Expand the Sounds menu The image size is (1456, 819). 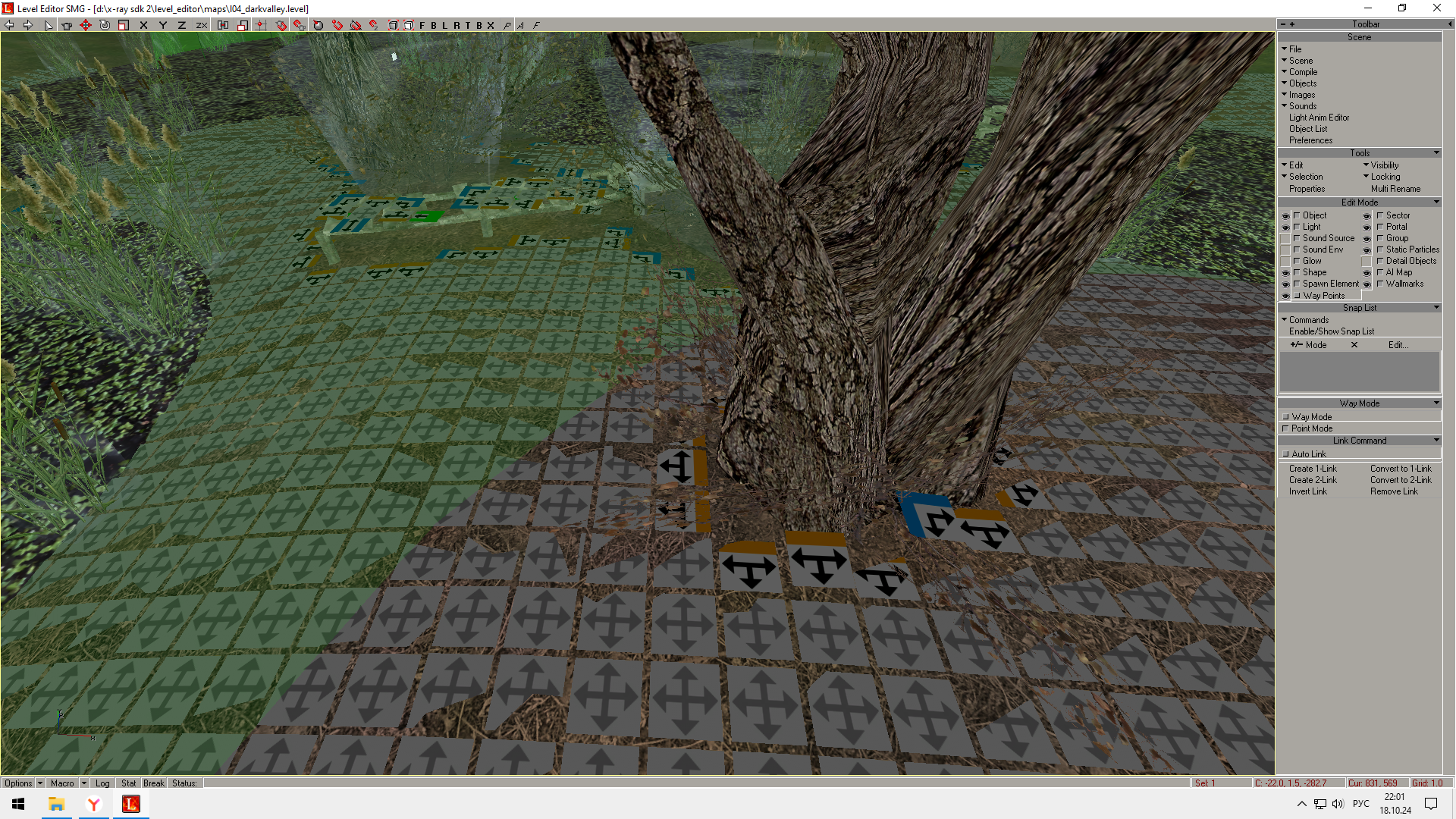point(1302,106)
